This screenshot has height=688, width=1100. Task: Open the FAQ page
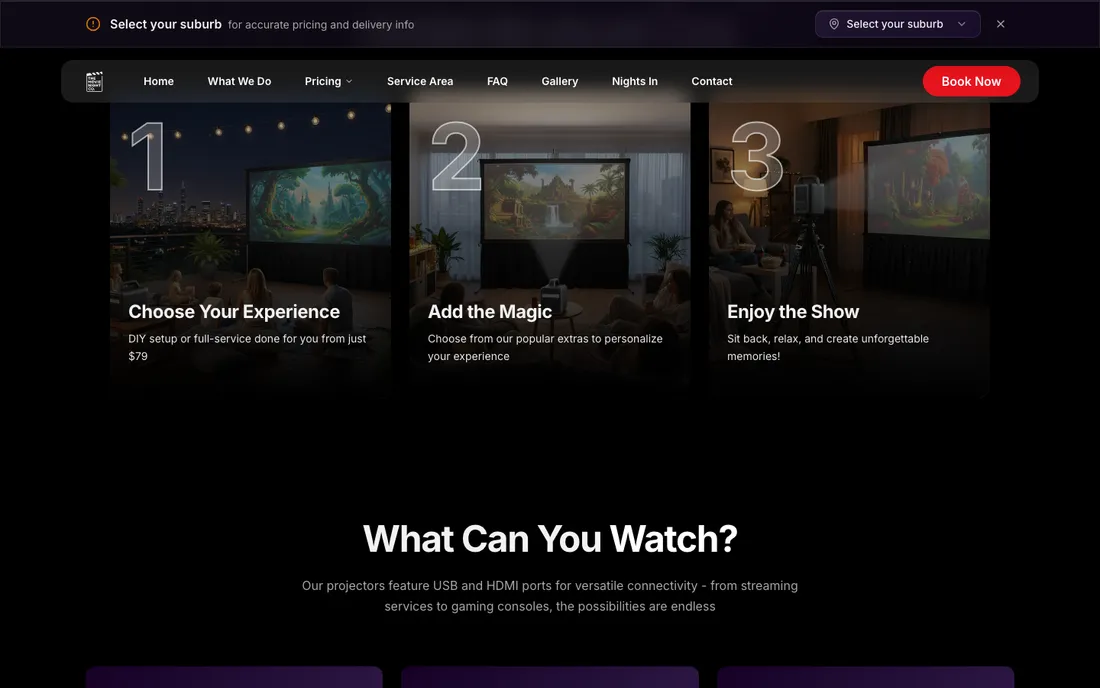[497, 81]
